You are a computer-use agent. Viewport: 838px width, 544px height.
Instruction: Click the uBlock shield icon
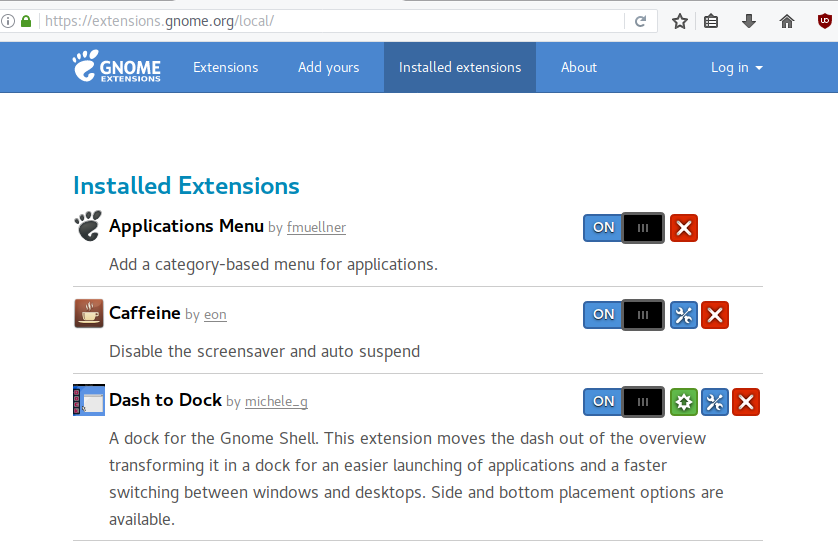[x=823, y=21]
